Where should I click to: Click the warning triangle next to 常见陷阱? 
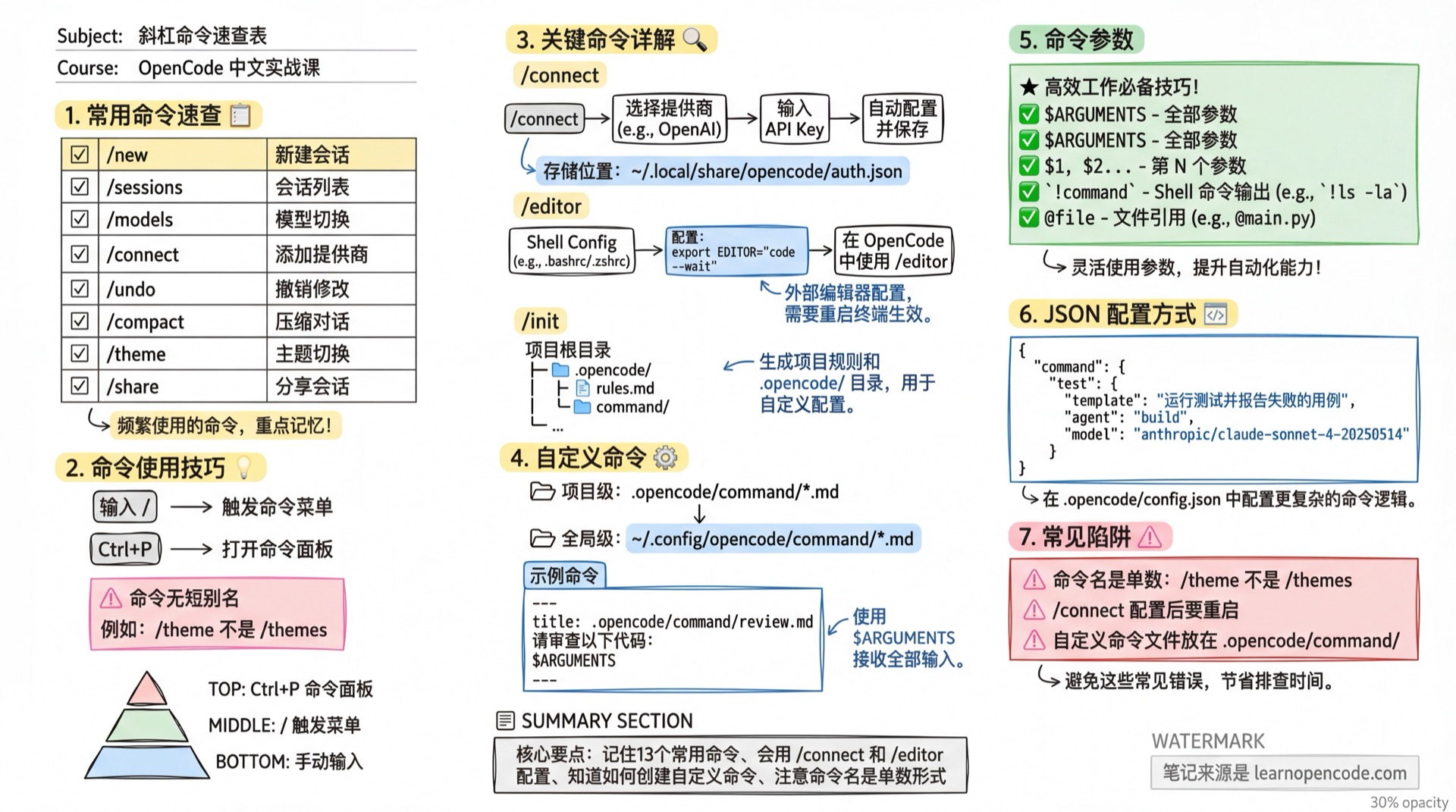tap(1151, 537)
